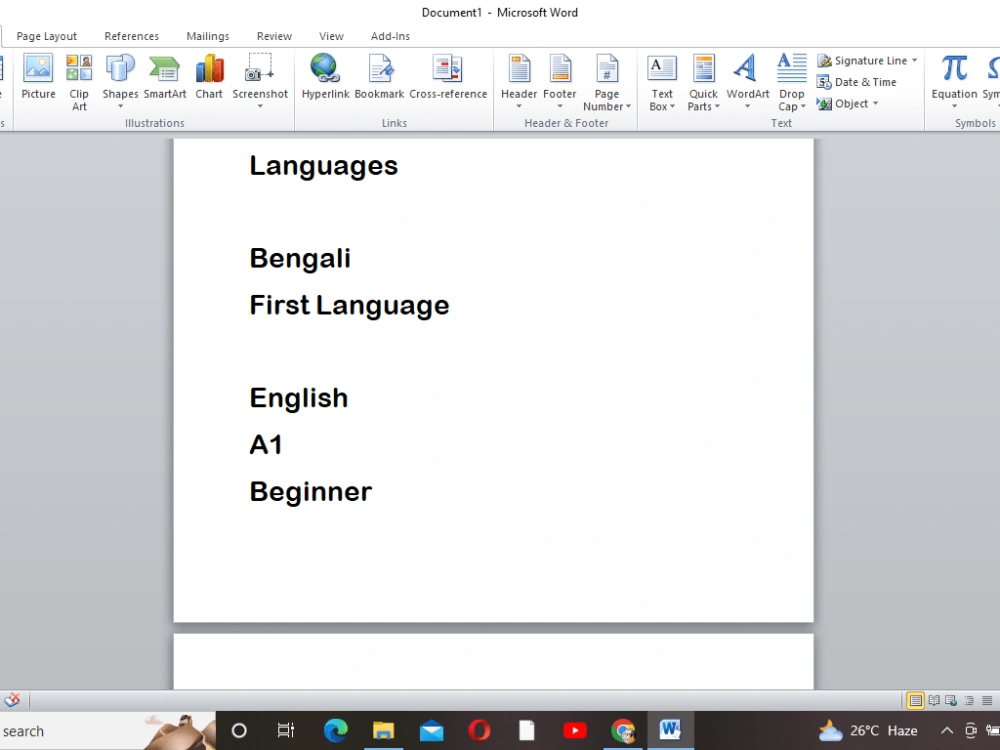Open the Page Number menu
The width and height of the screenshot is (1000, 750).
(x=607, y=83)
